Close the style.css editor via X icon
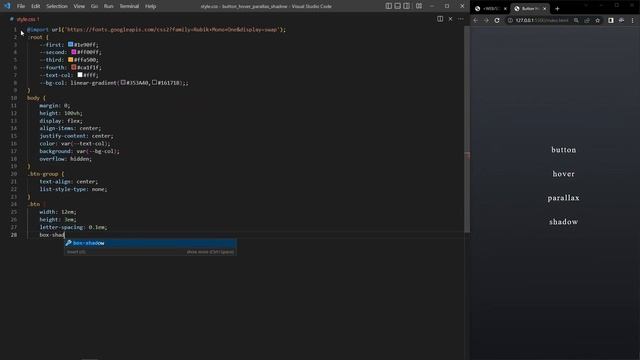 pyautogui.click(x=450, y=19)
